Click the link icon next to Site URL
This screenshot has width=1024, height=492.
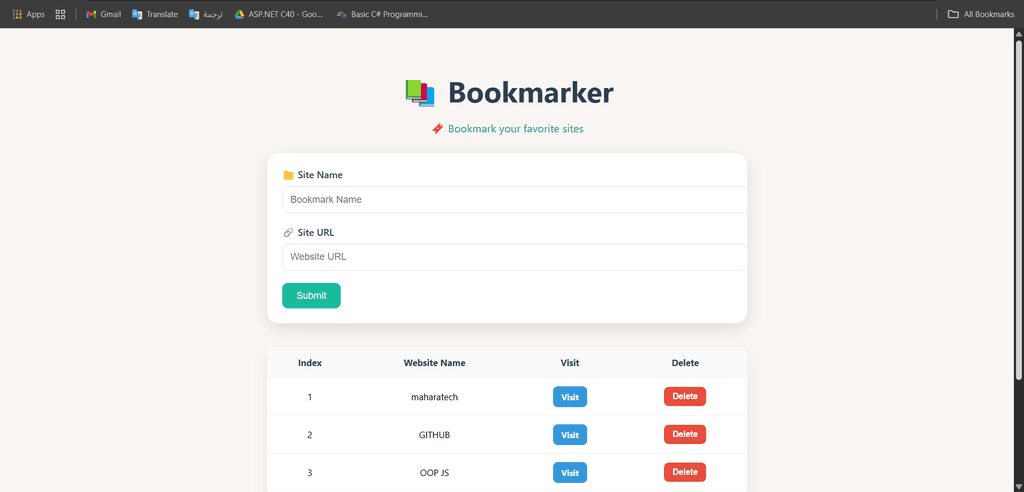click(288, 233)
